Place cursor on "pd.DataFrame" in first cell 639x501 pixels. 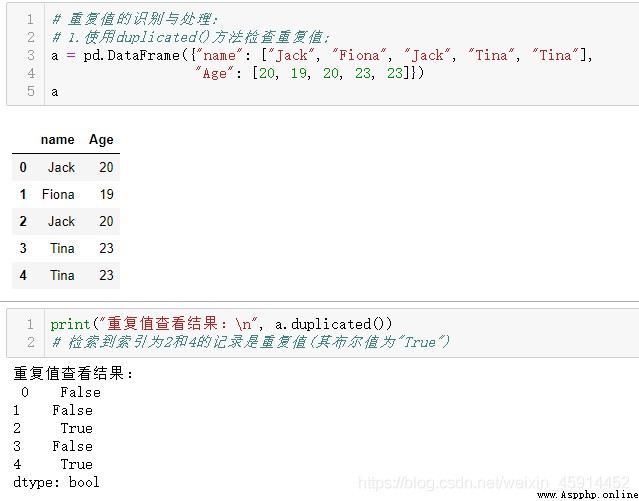(x=131, y=55)
